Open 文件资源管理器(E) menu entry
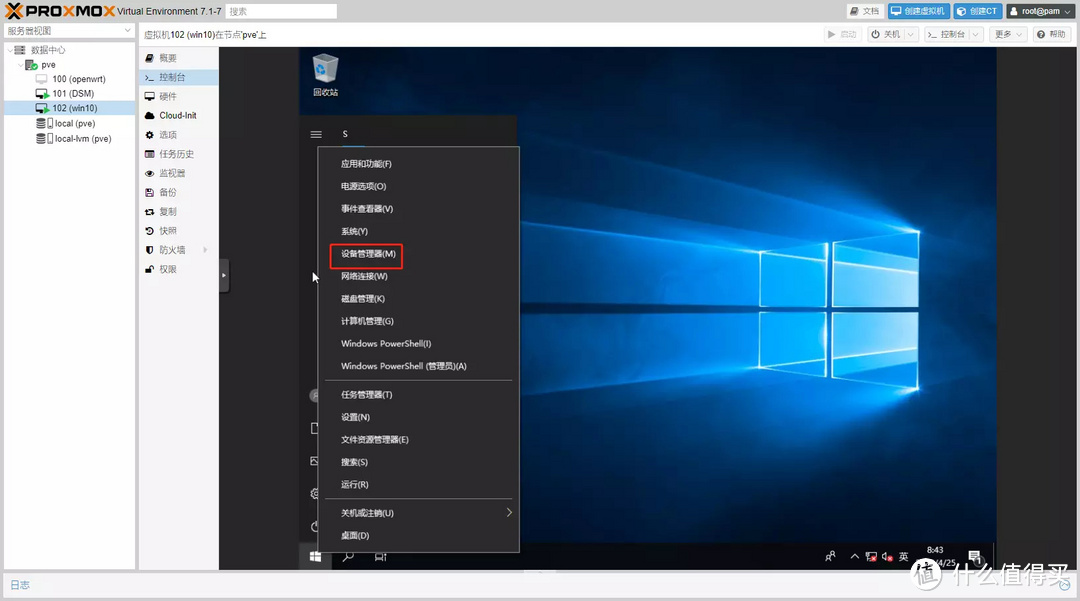This screenshot has height=601, width=1080. (x=375, y=440)
